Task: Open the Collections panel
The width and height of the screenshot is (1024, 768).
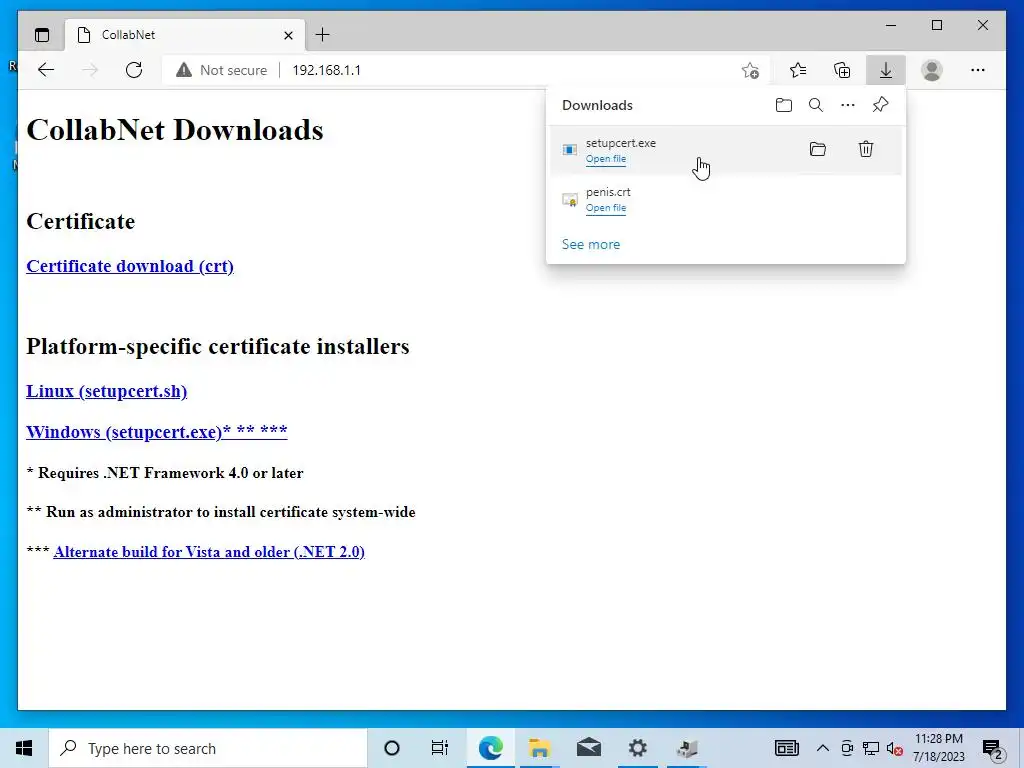Action: 842,70
